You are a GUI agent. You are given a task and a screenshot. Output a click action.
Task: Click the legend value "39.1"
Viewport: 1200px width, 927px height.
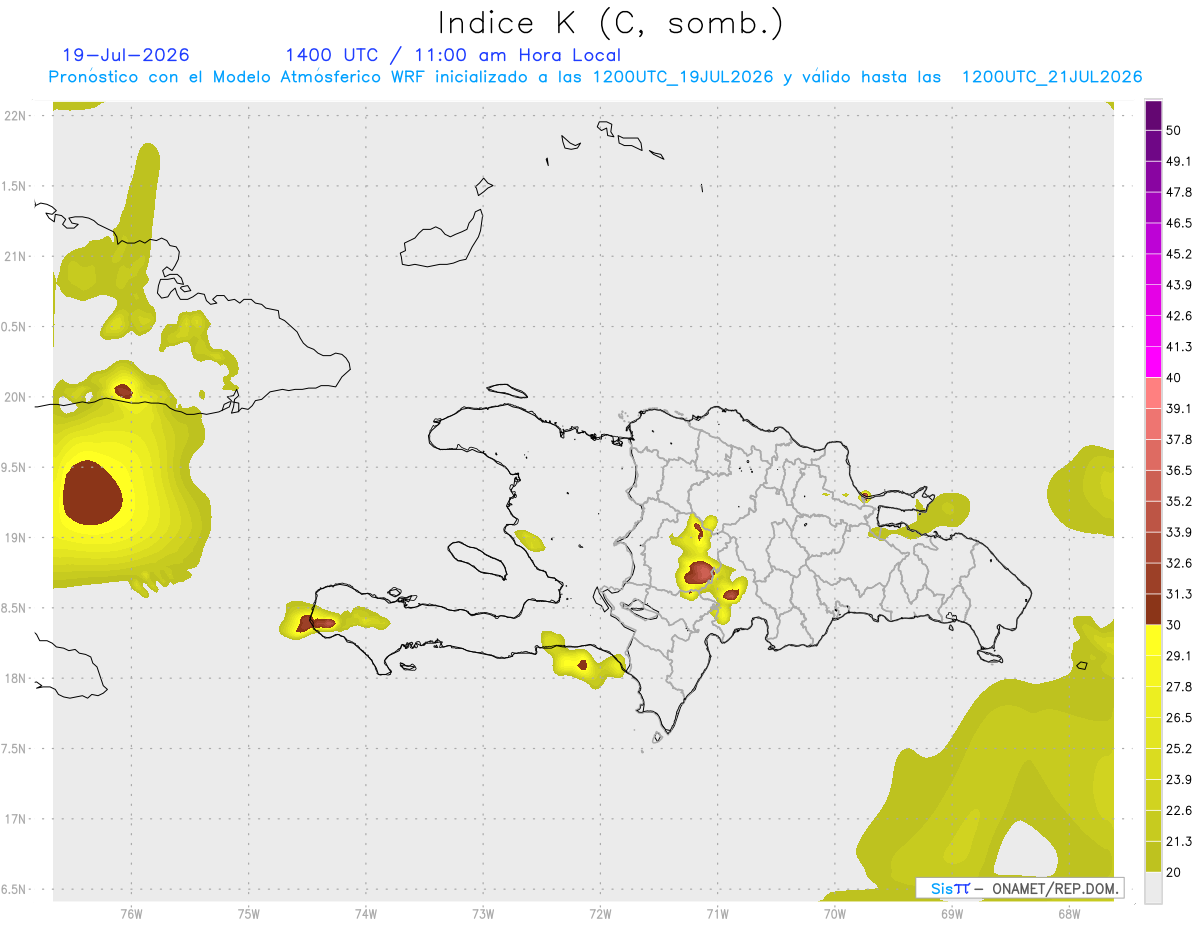(1179, 408)
